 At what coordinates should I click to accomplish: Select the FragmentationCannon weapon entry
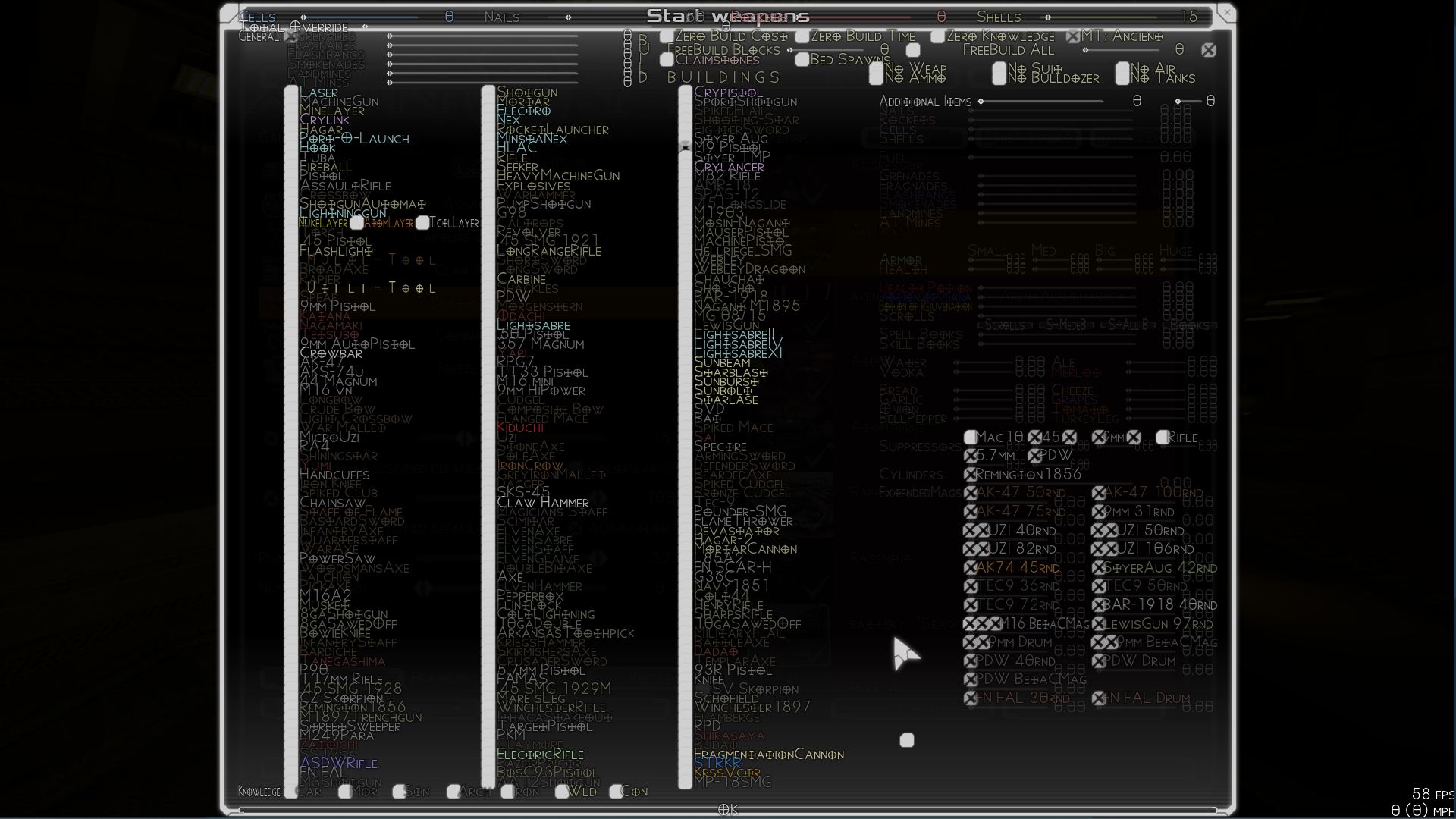point(769,755)
